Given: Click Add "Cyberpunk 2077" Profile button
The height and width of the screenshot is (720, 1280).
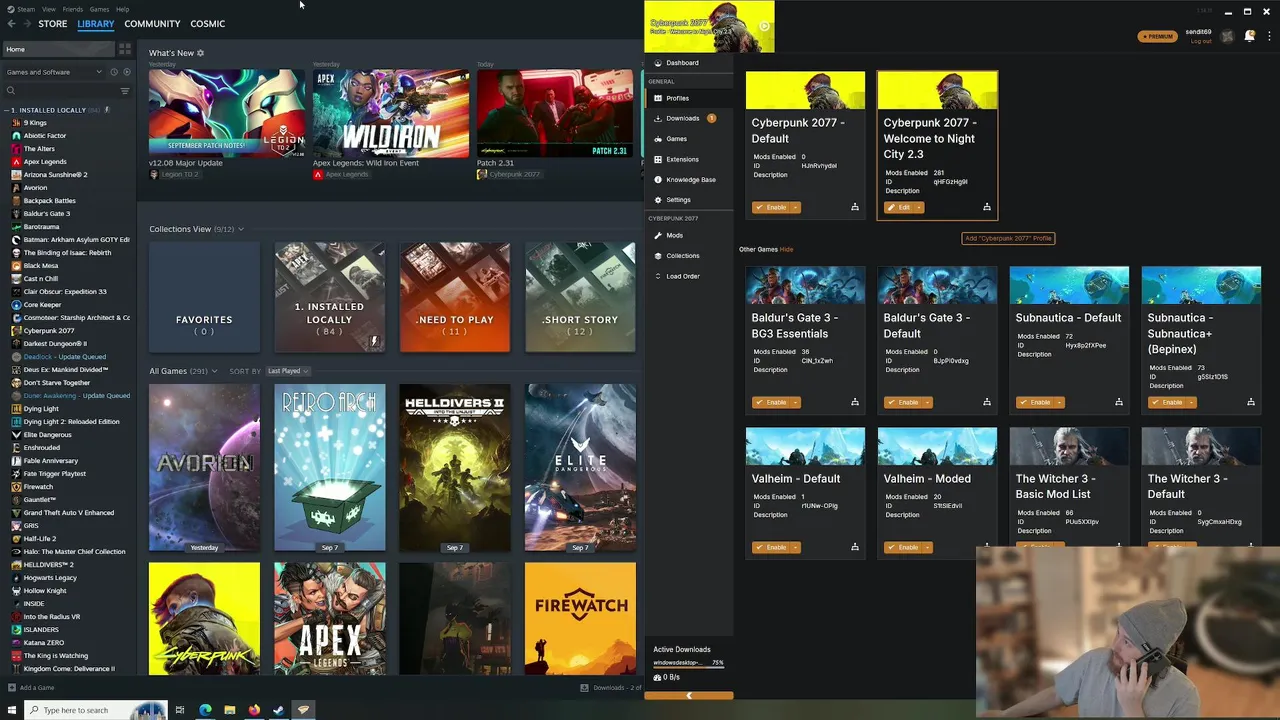Looking at the screenshot, I should pos(1008,238).
